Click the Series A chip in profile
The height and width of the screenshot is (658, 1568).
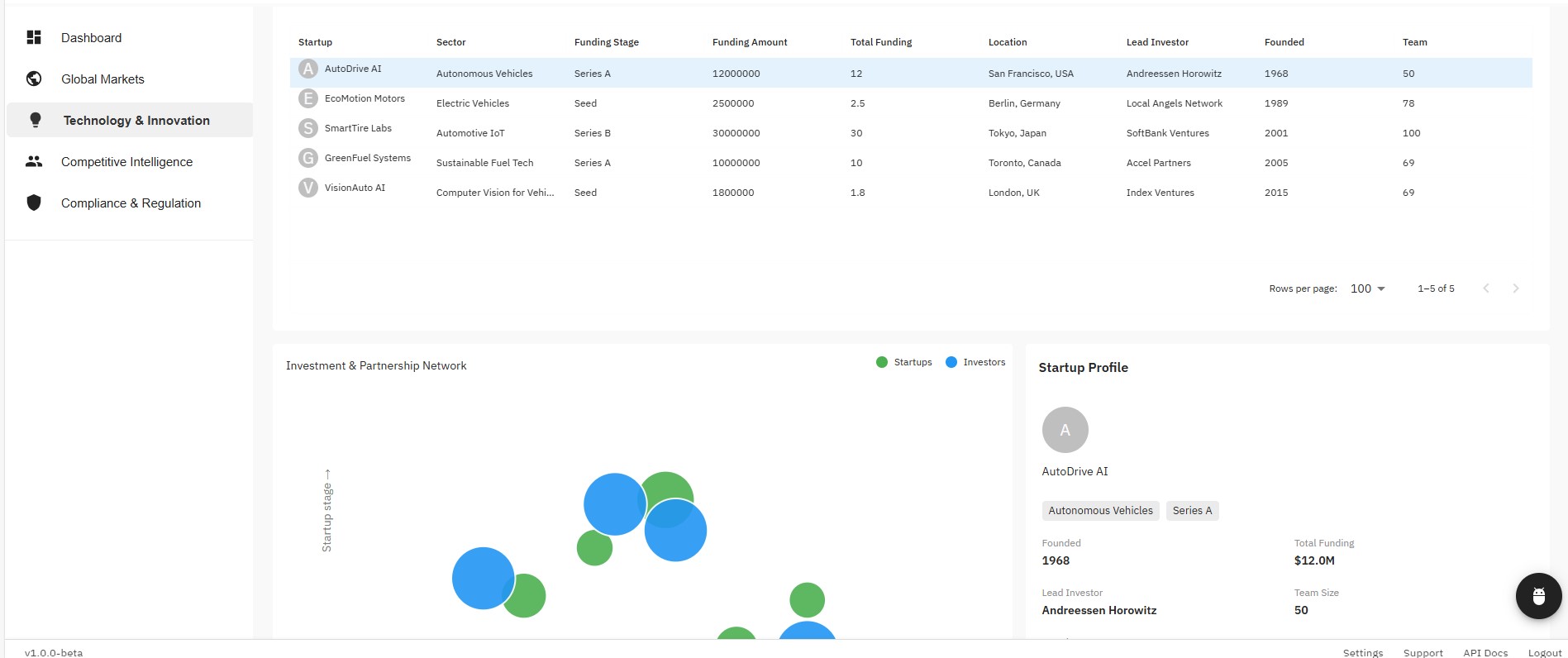coord(1191,511)
